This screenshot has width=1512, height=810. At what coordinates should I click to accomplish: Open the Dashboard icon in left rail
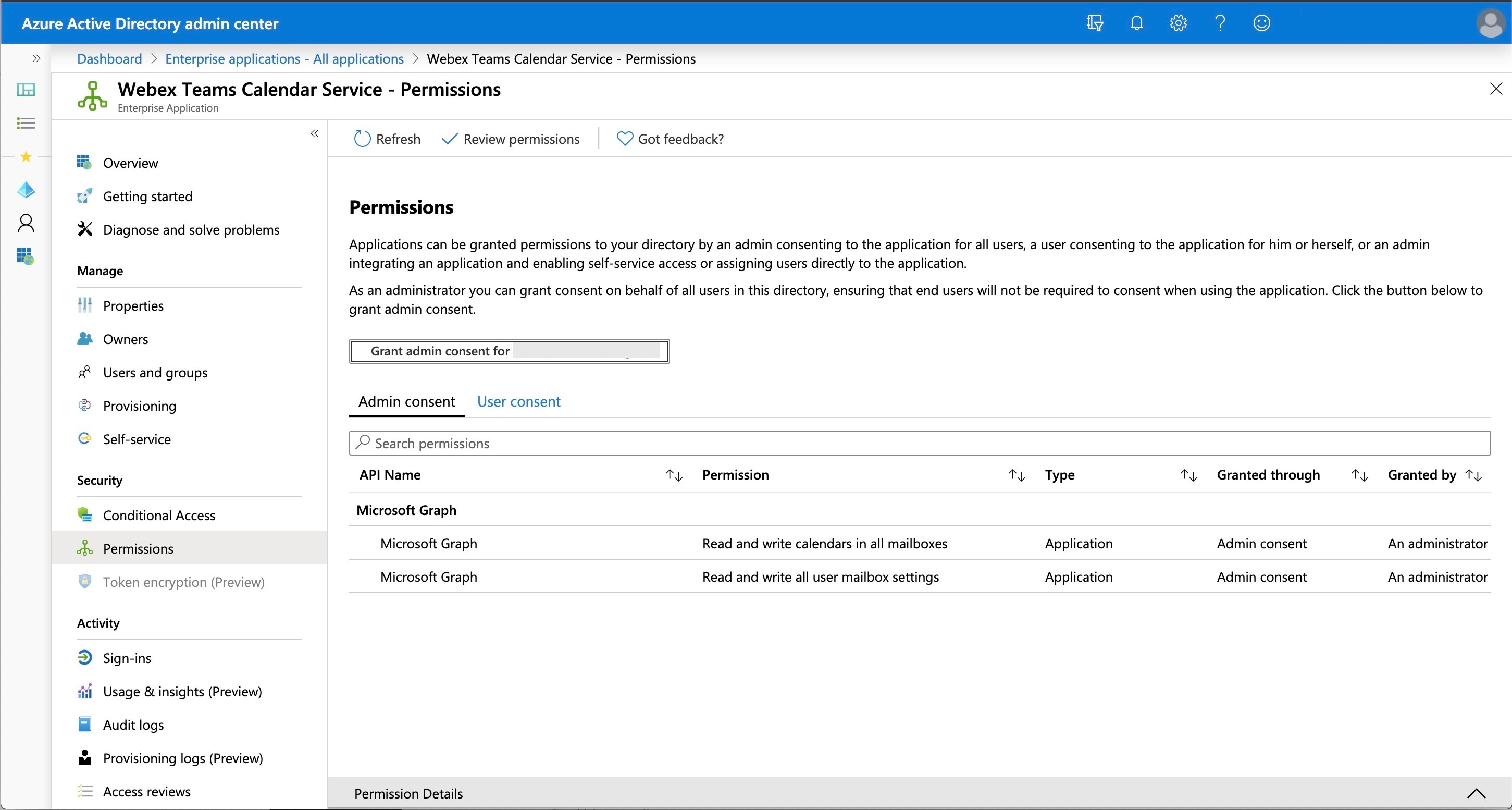pyautogui.click(x=26, y=90)
